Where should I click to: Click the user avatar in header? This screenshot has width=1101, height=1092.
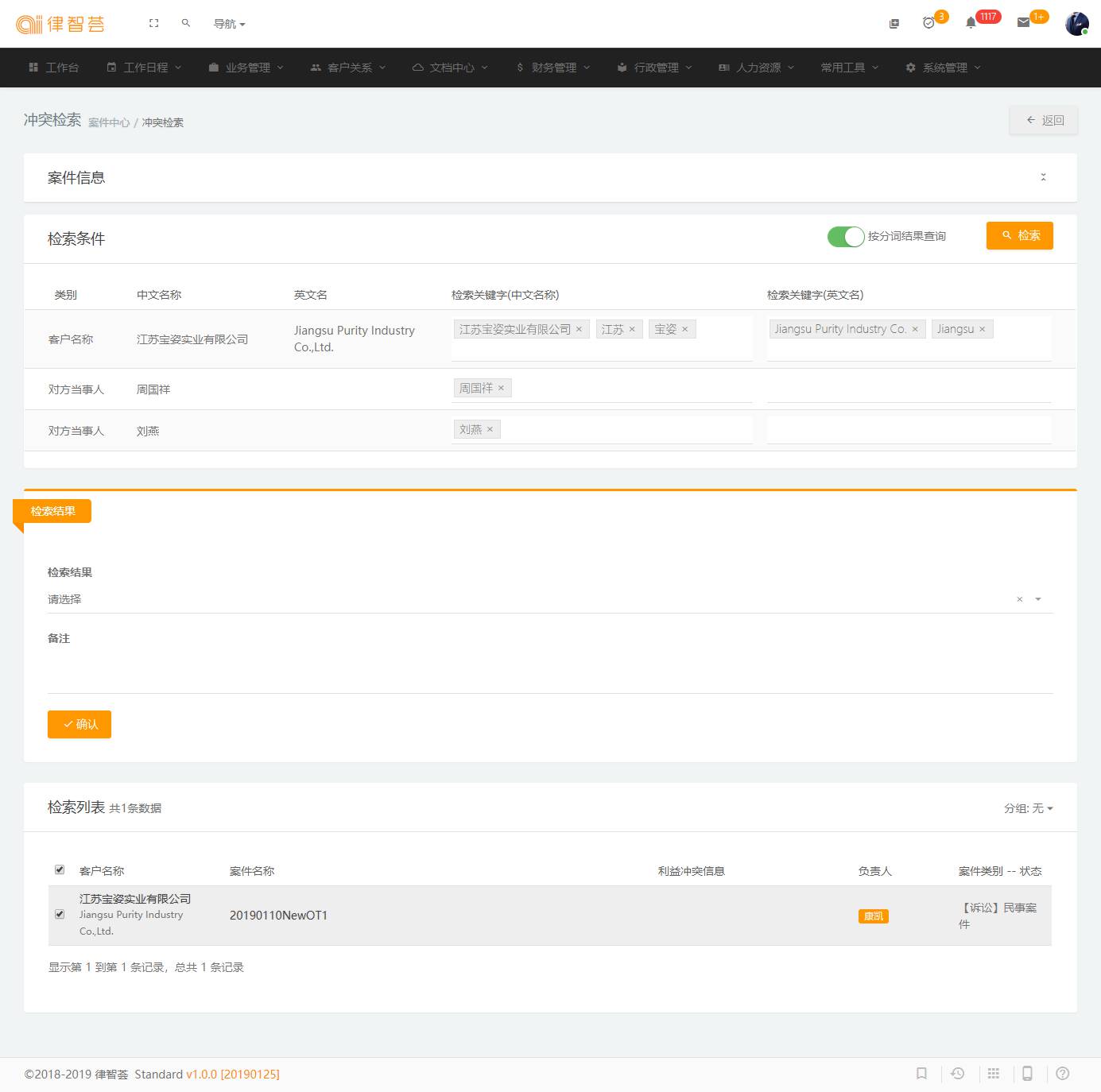(1076, 24)
